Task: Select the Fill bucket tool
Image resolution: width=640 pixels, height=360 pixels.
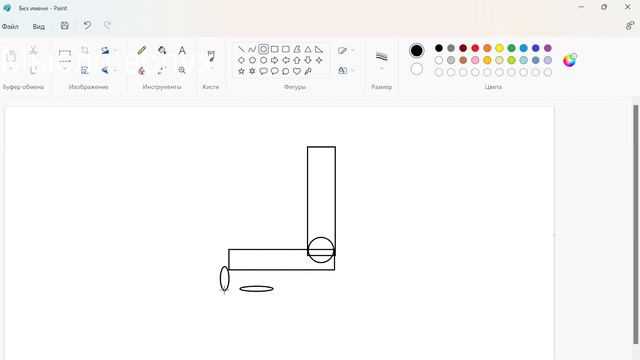Action: coord(162,50)
